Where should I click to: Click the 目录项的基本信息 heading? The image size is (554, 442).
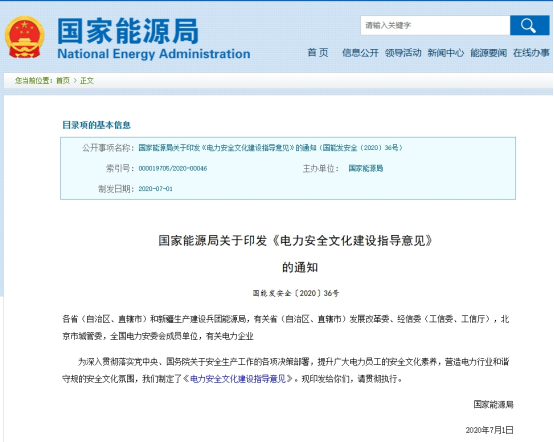pos(96,125)
